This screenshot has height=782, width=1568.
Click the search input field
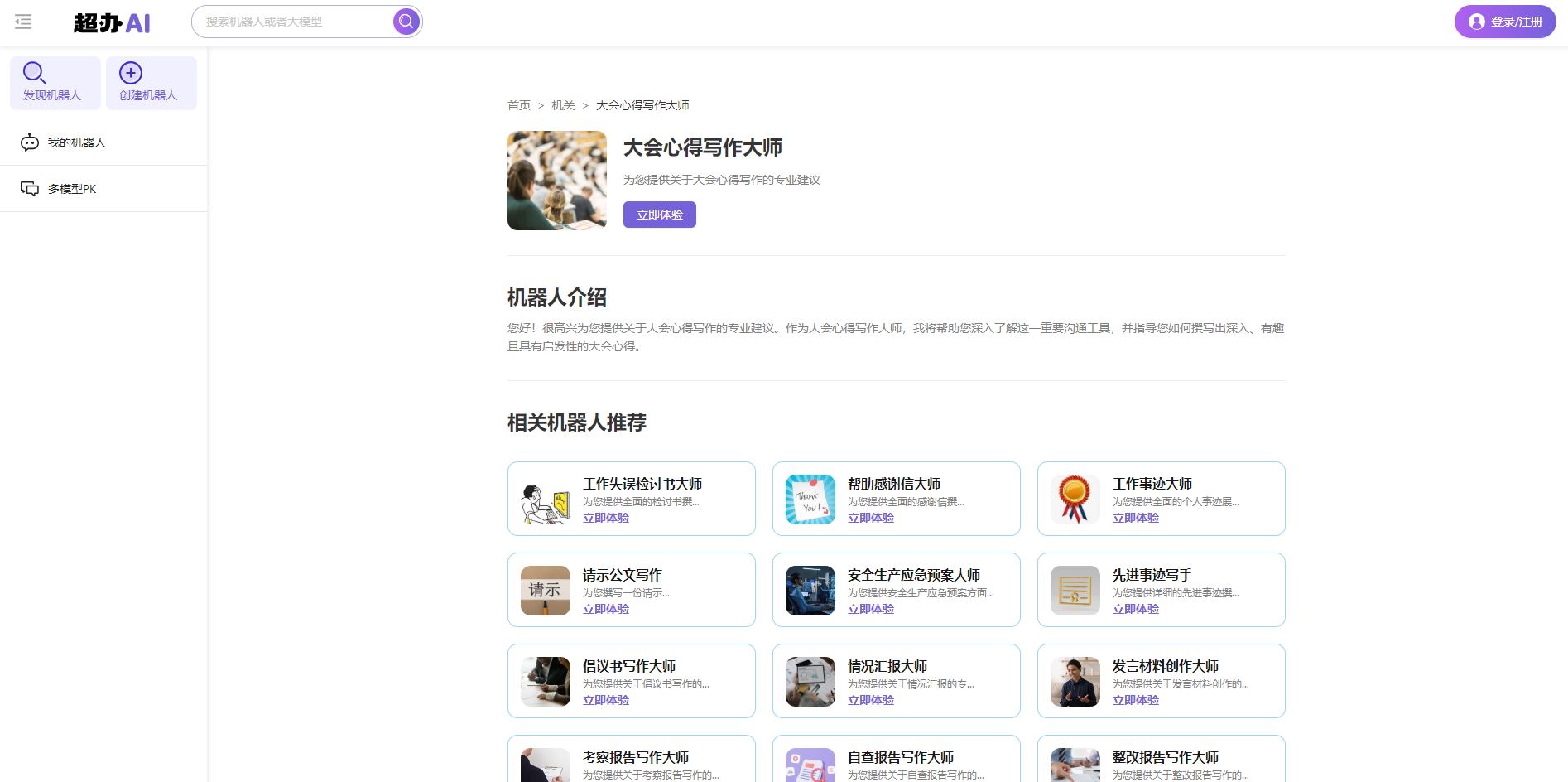click(290, 21)
